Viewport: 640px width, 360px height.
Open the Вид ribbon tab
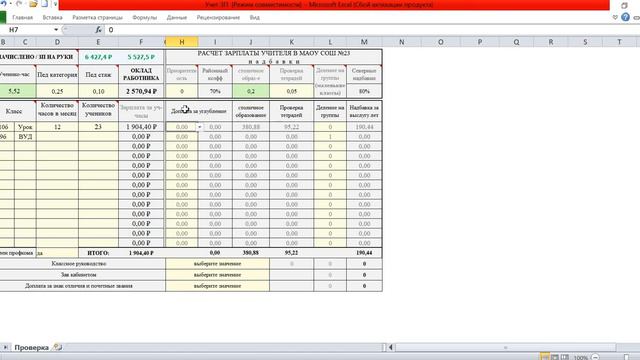pos(255,18)
